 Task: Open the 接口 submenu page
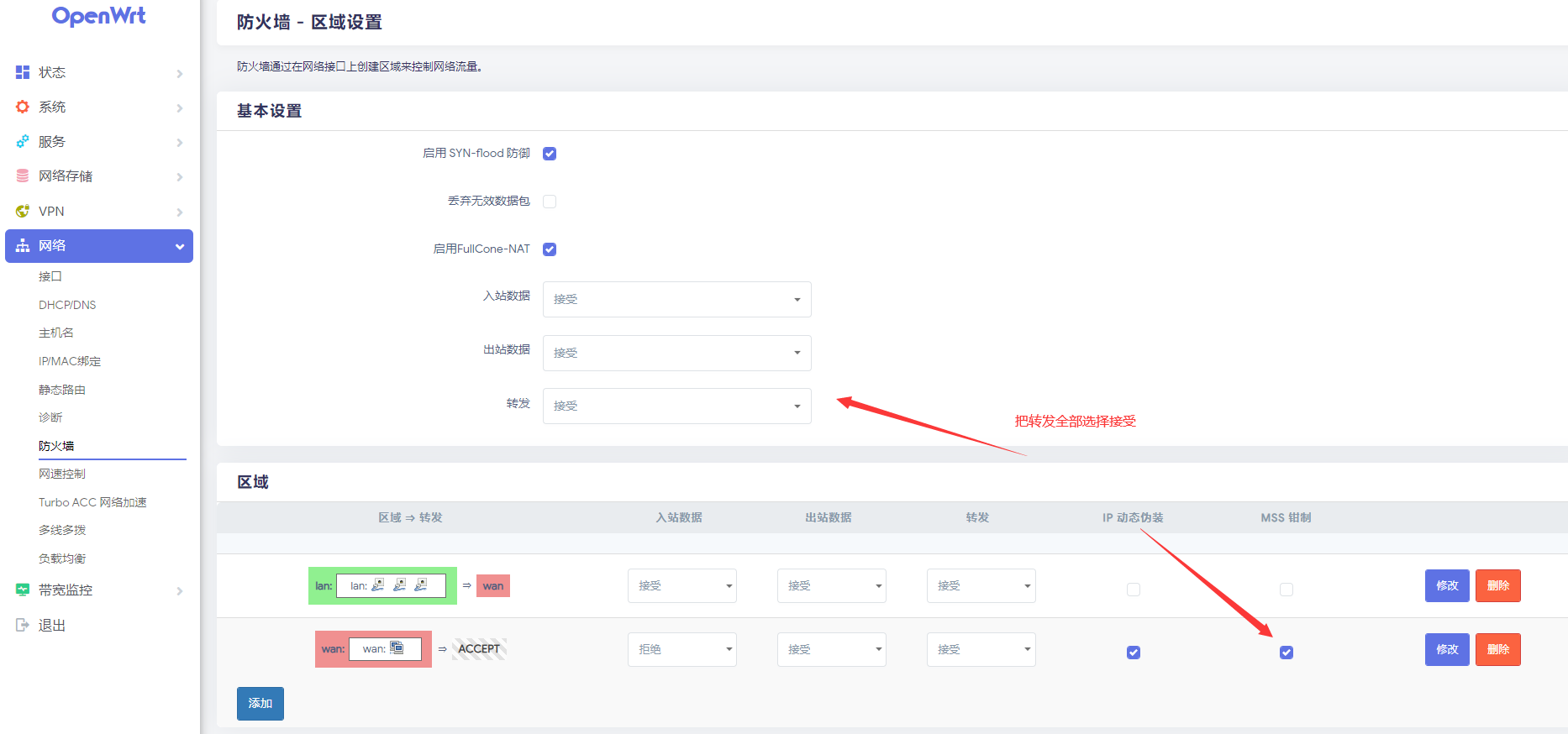coord(50,276)
